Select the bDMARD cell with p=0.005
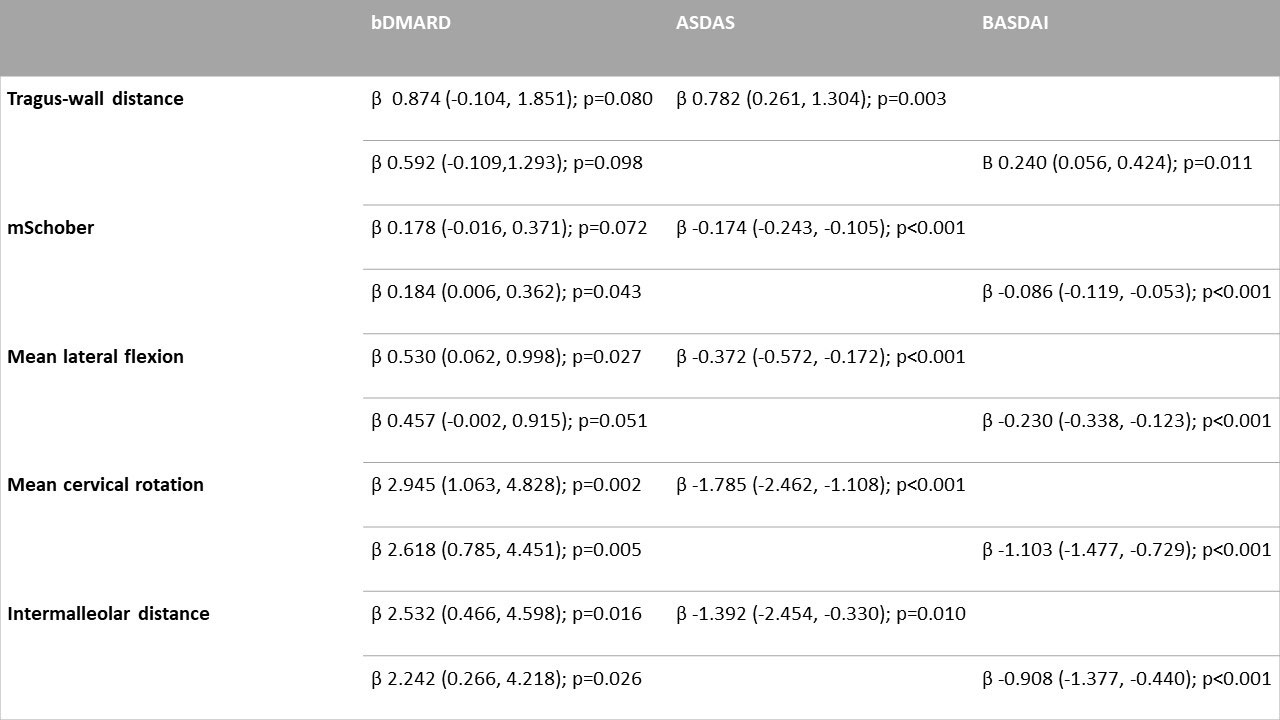Viewport: 1280px width, 720px height. 506,550
